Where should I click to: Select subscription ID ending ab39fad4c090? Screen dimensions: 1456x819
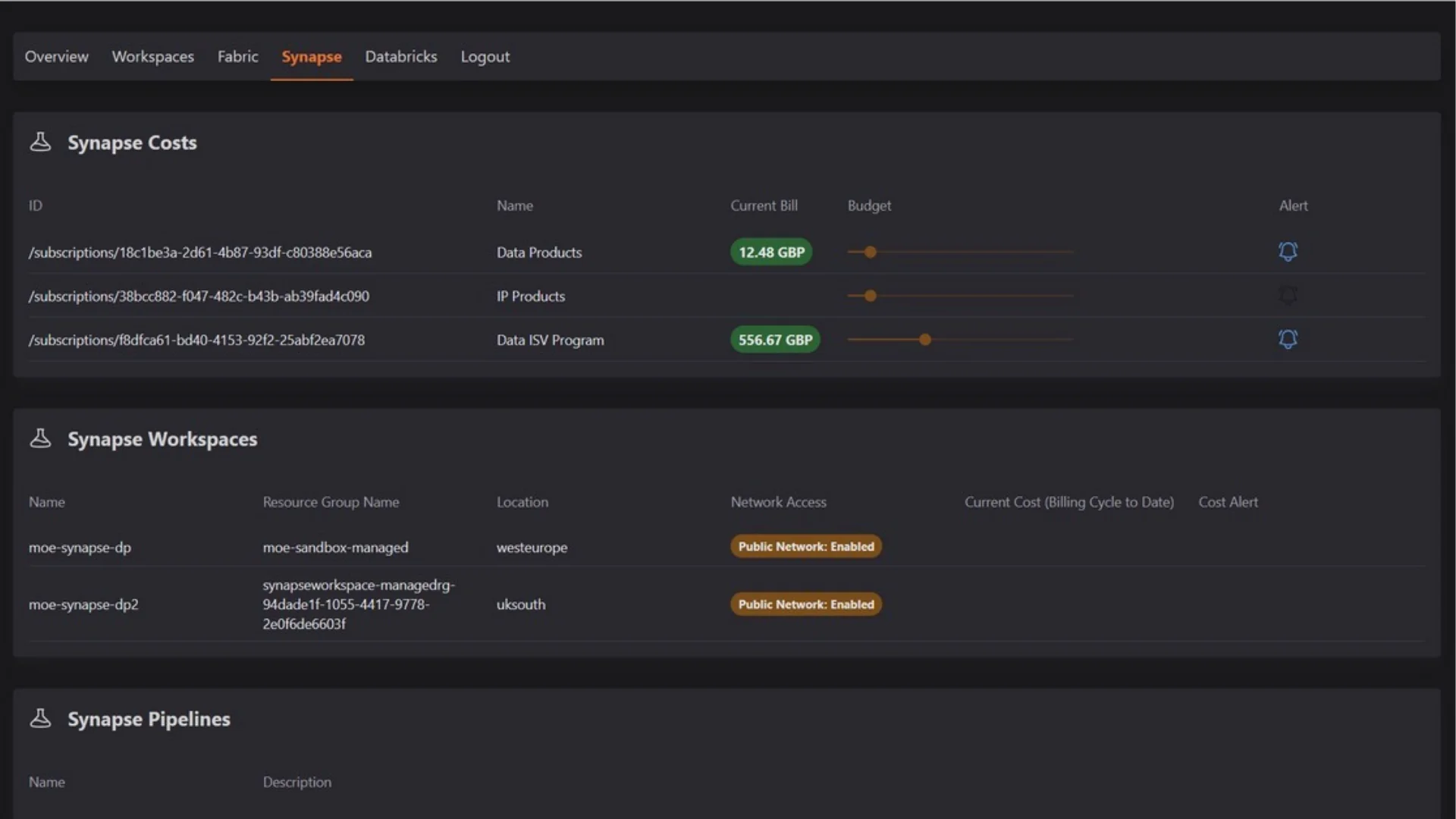[x=199, y=297]
